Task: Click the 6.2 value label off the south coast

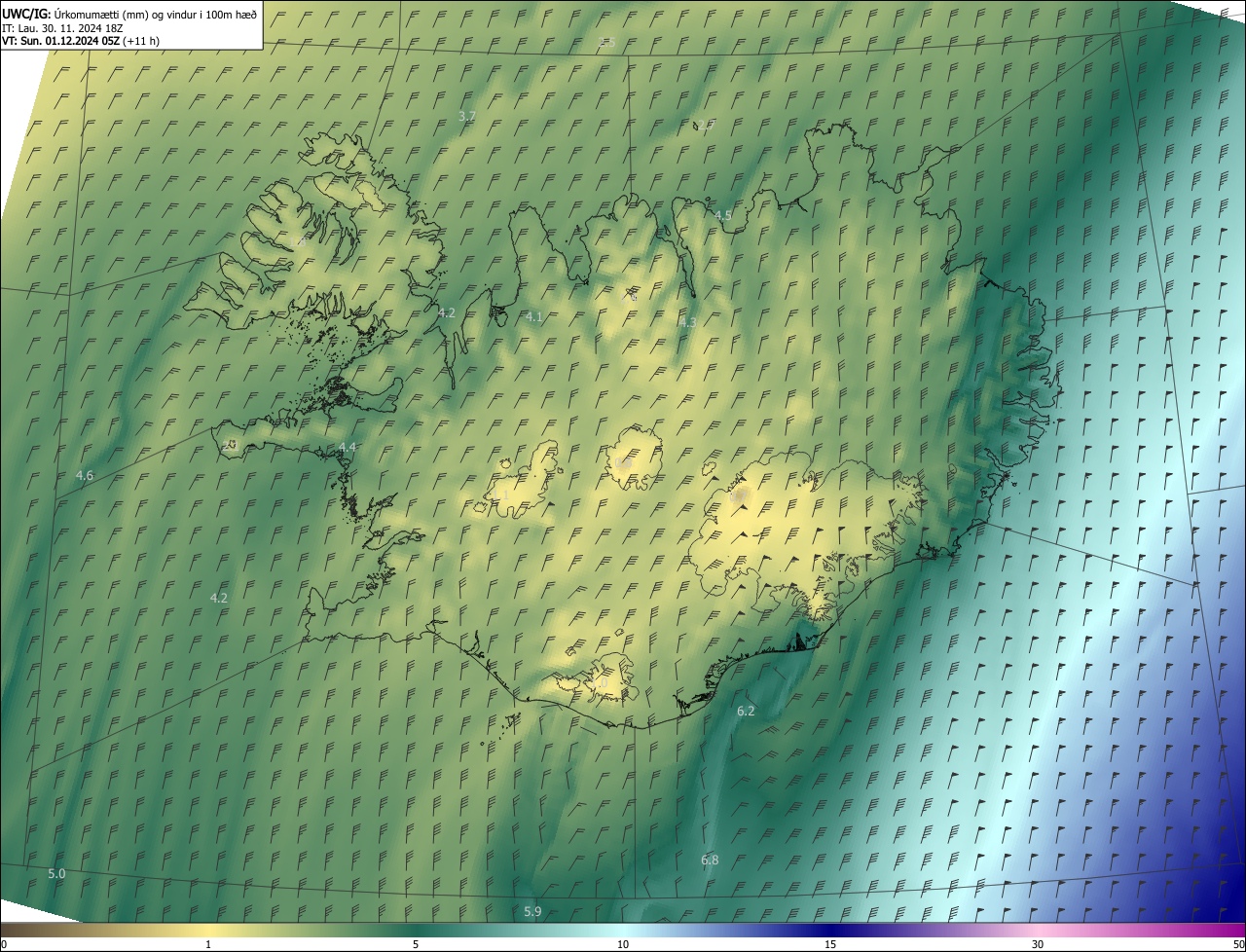Action: coord(746,711)
